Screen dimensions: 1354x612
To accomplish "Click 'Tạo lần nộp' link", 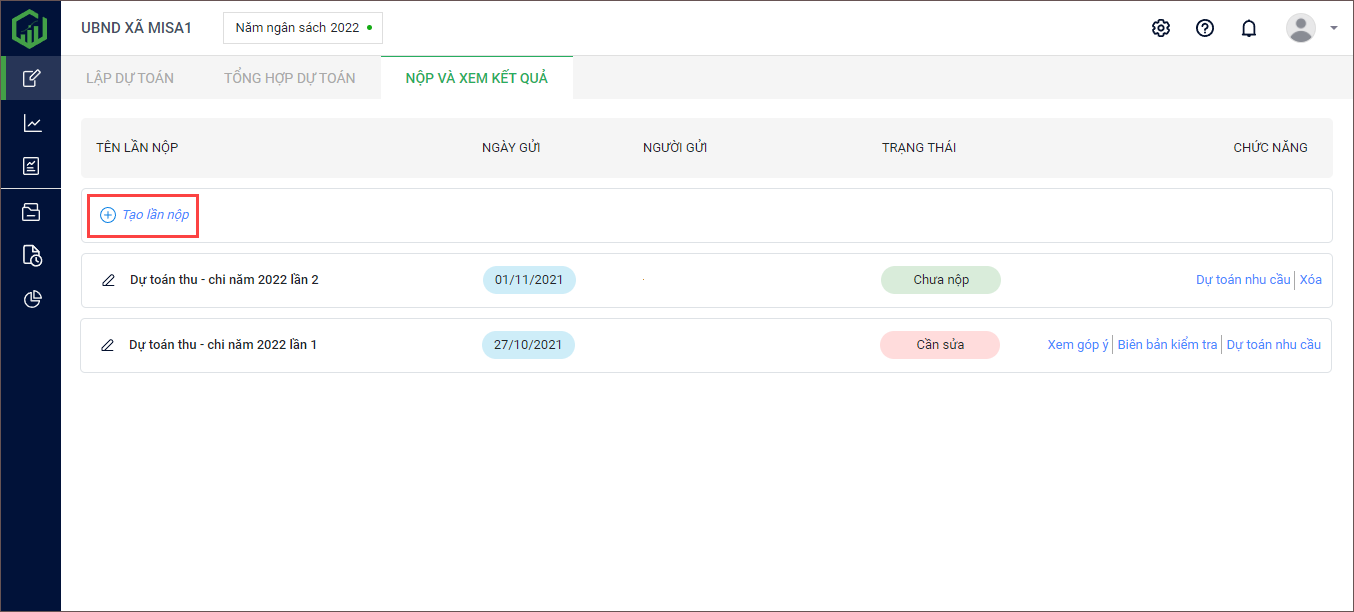I will [x=145, y=215].
